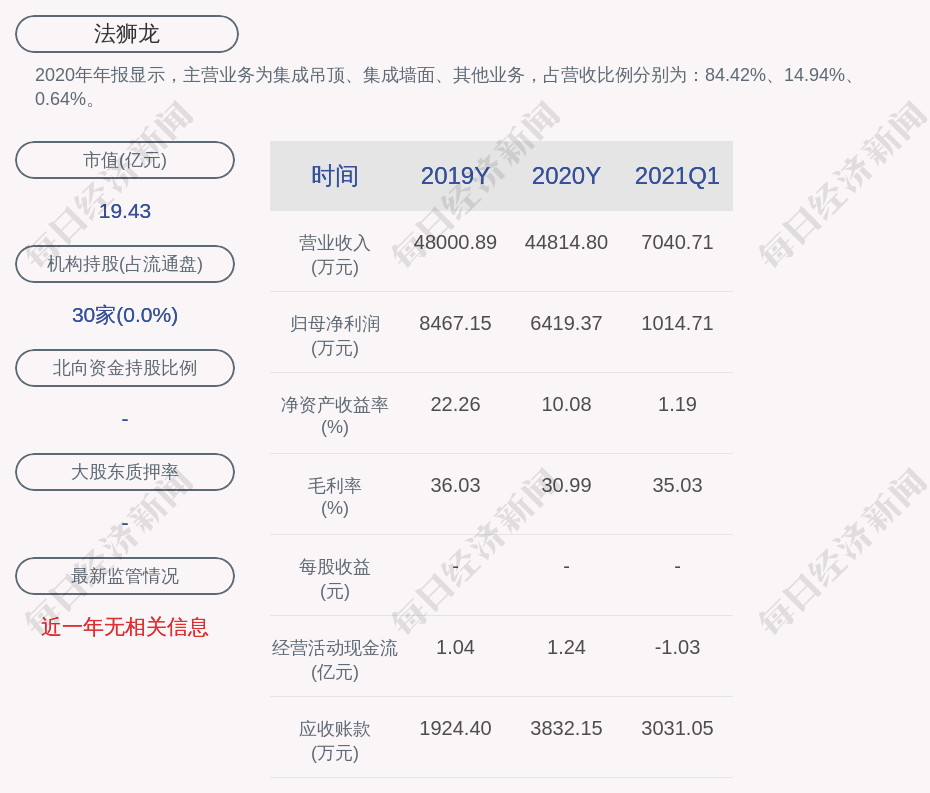Click receivables value 3832.15
The height and width of the screenshot is (793, 930).
pos(566,728)
